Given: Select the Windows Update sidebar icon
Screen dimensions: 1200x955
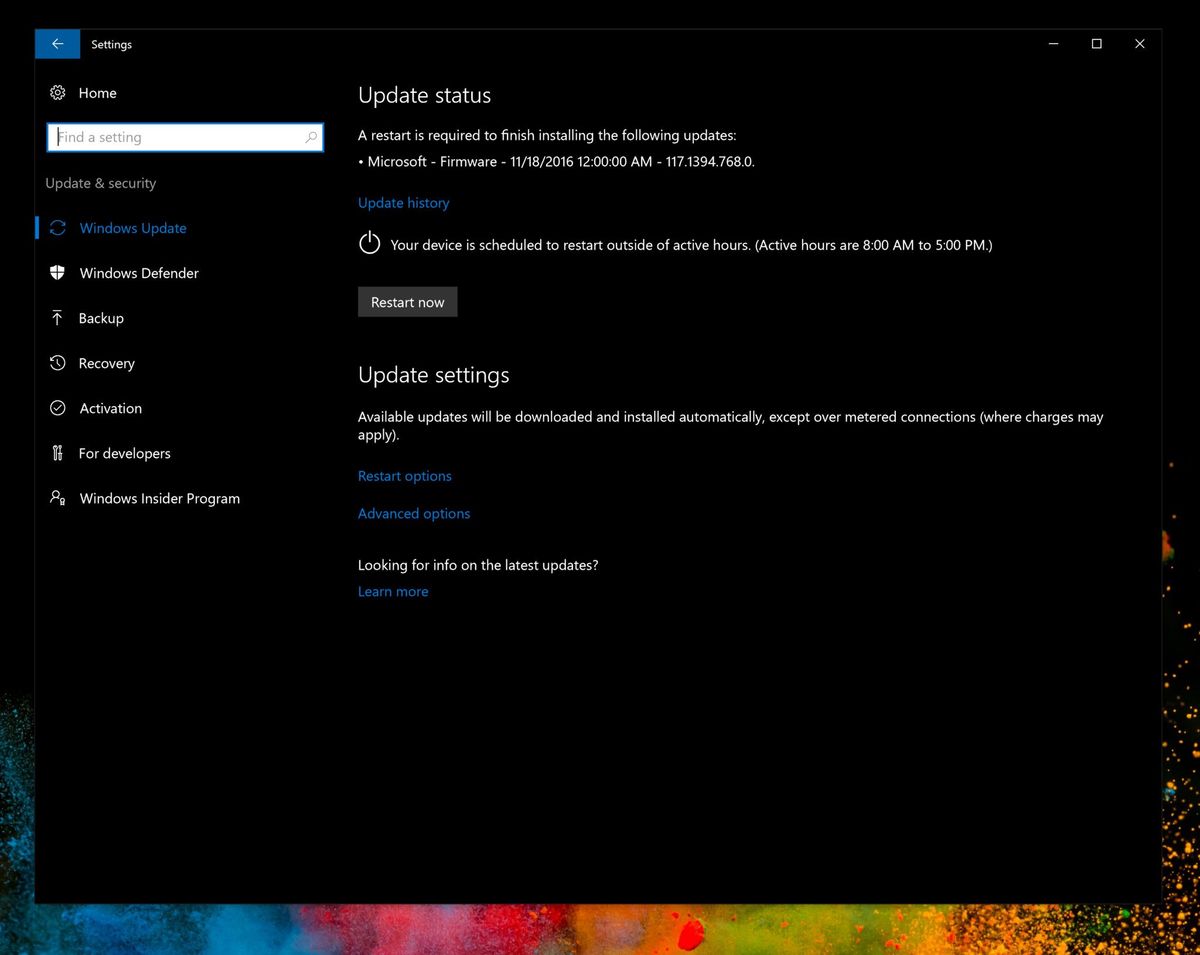Looking at the screenshot, I should pyautogui.click(x=58, y=228).
